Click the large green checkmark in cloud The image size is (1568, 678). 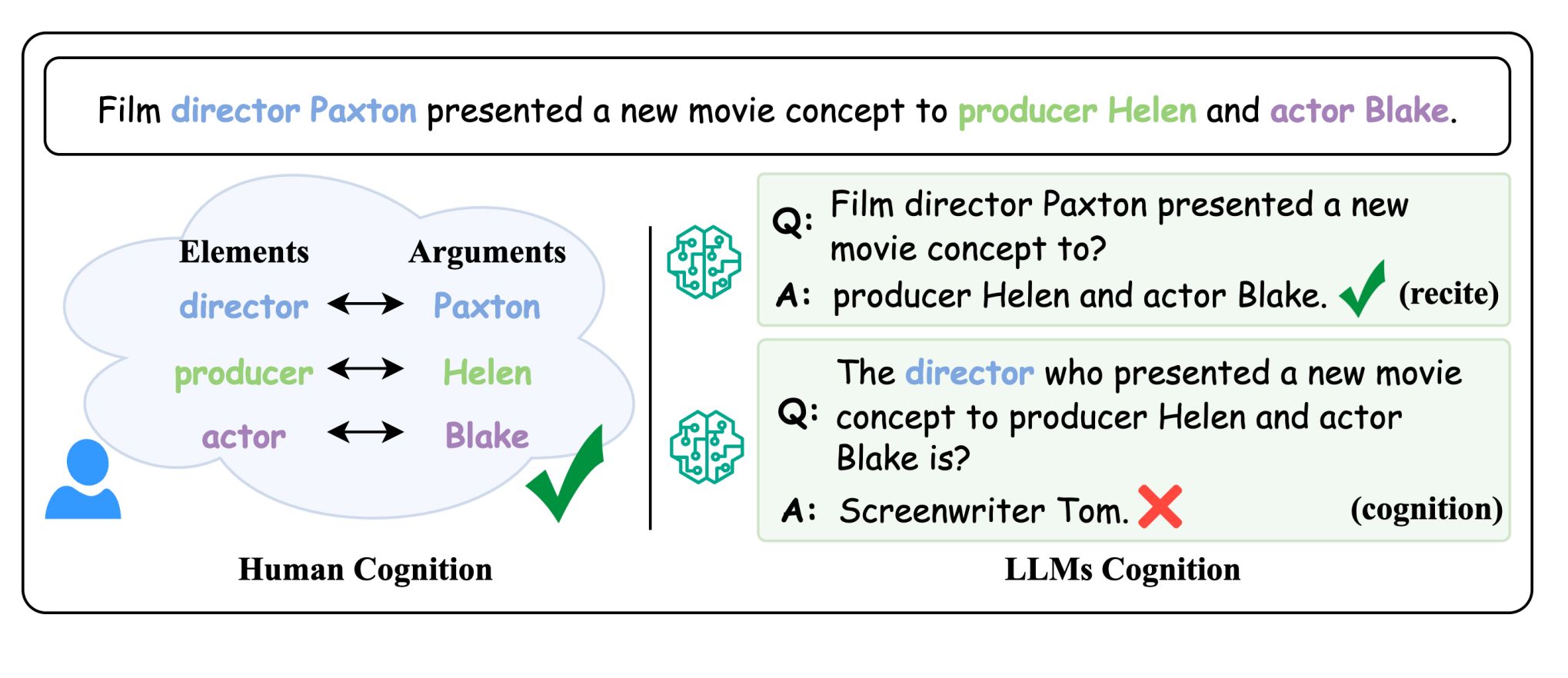tap(565, 474)
